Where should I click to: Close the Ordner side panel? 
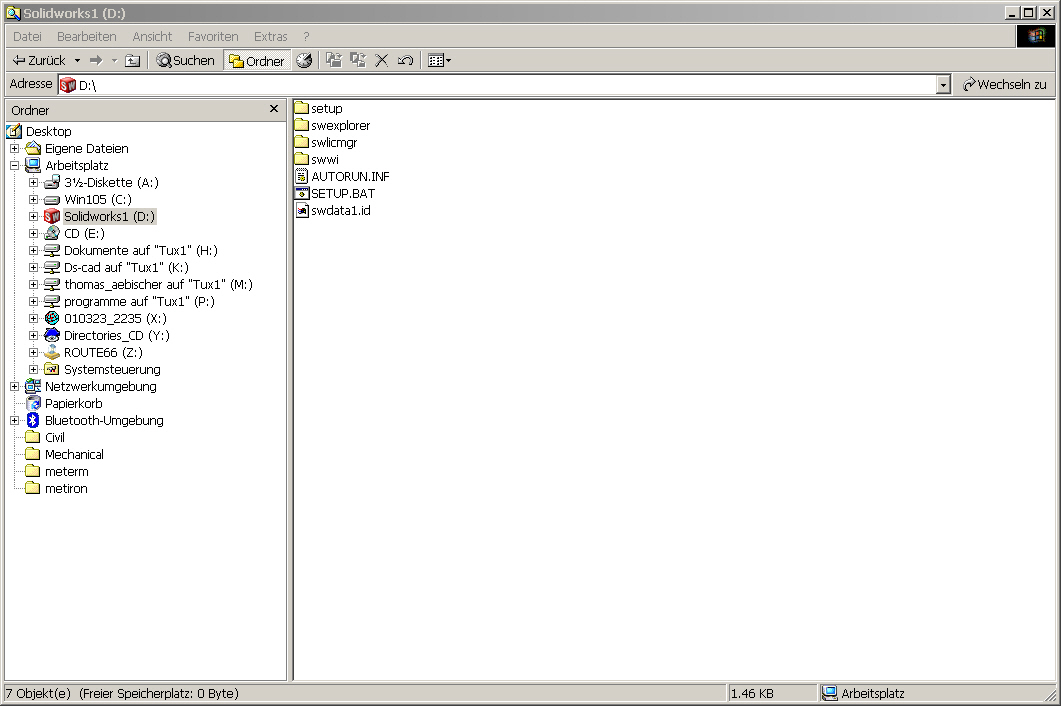(274, 109)
